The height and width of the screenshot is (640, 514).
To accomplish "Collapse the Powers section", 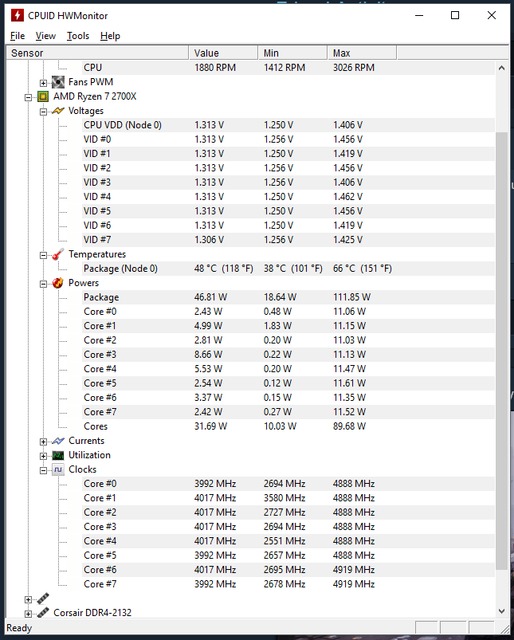I will coord(43,284).
